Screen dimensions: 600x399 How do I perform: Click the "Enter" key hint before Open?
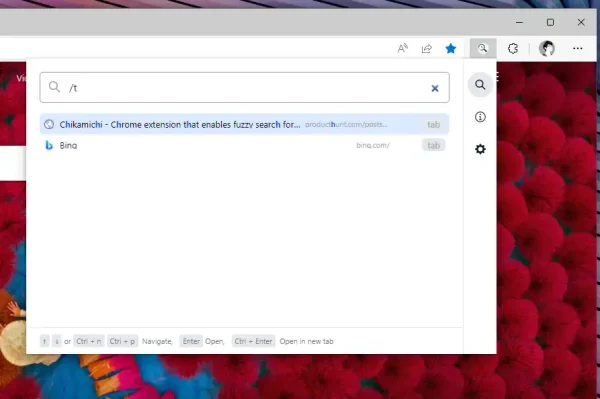point(191,341)
